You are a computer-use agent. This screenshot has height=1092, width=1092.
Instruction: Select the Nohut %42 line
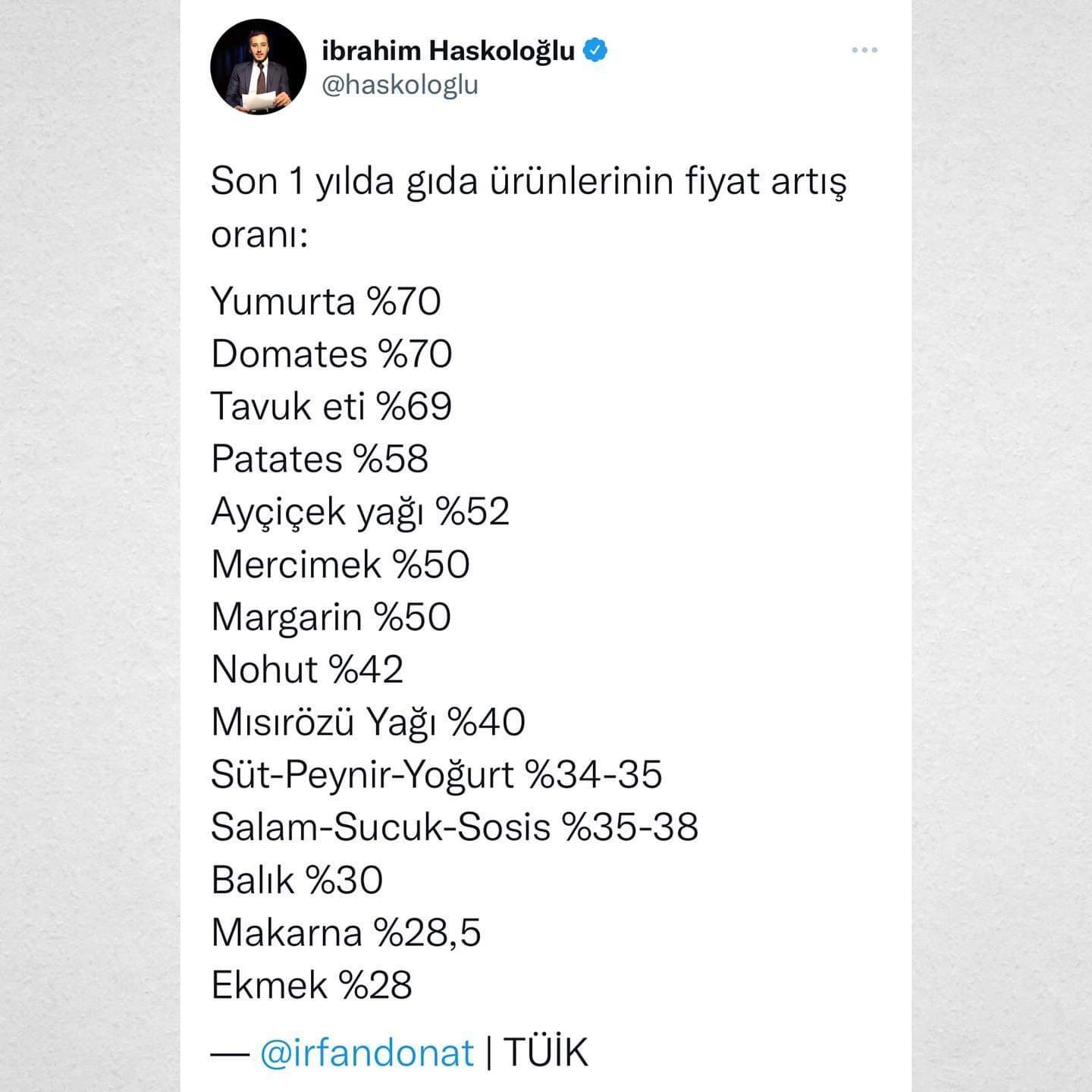307,670
